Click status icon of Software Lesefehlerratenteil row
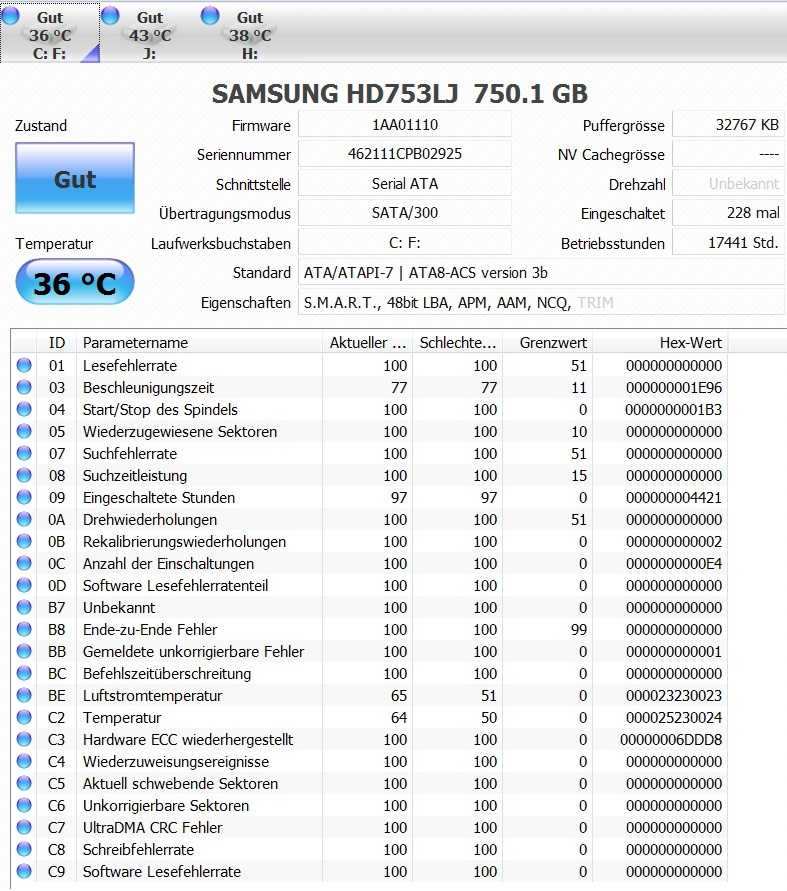 [24, 585]
